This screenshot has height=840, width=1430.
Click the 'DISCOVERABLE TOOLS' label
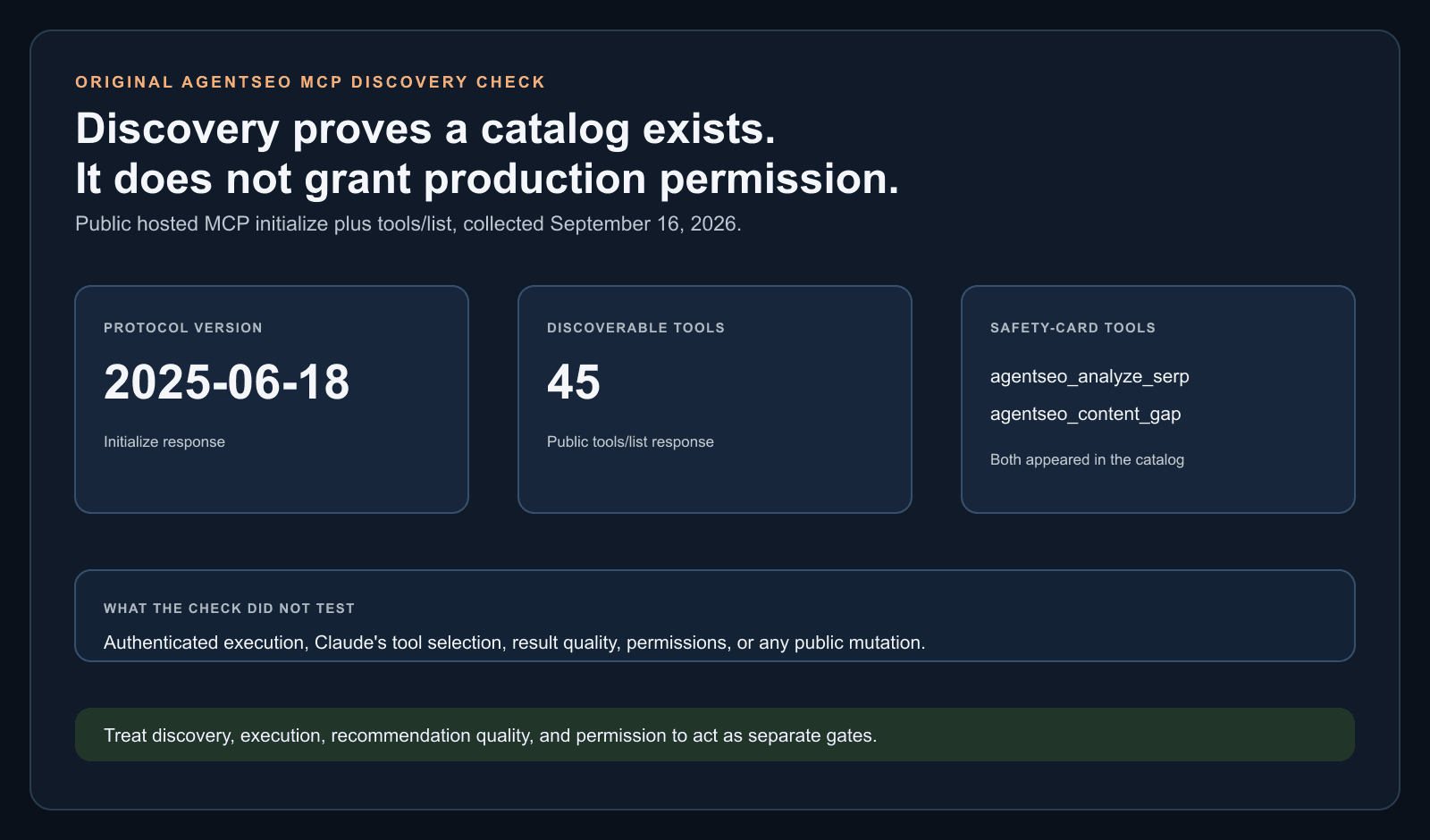[635, 328]
